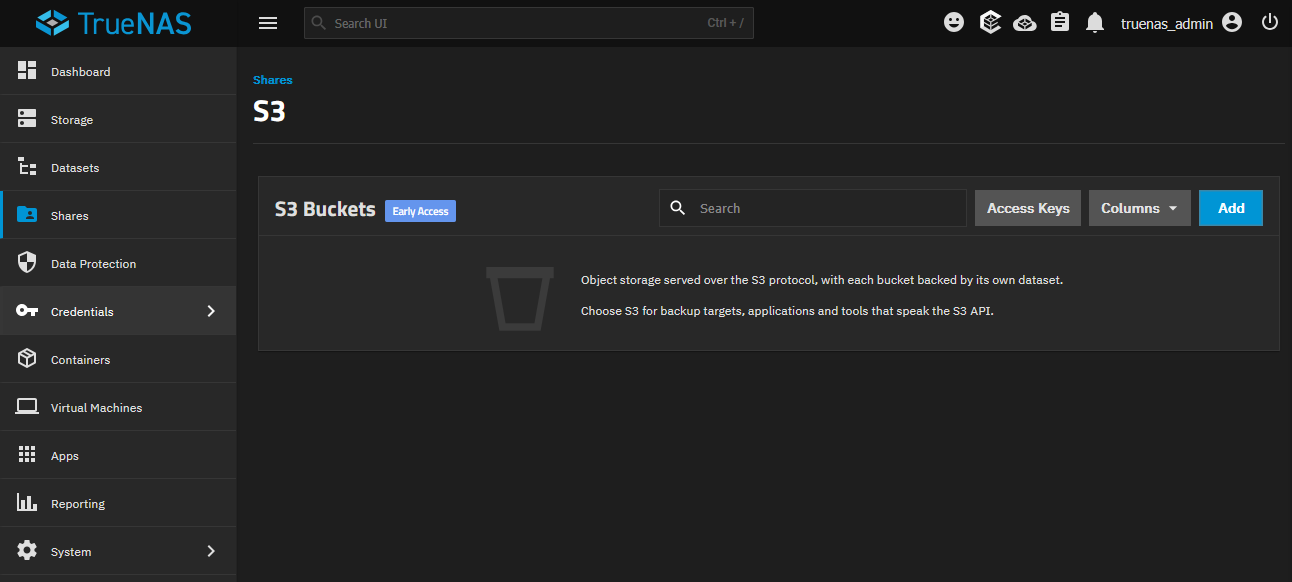Open Storage from the sidebar
The image size is (1292, 582).
click(x=118, y=119)
